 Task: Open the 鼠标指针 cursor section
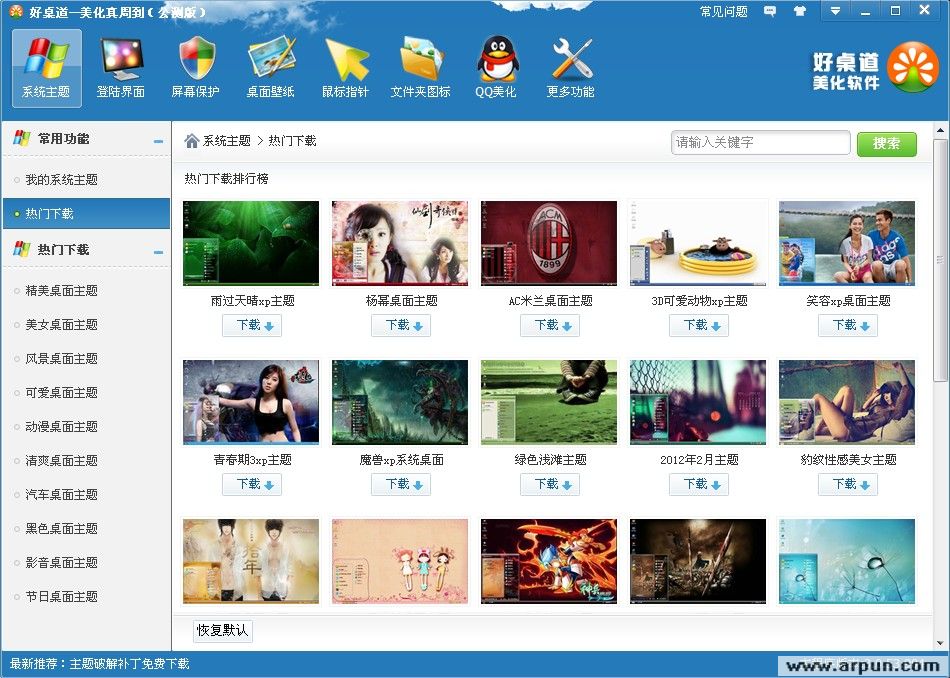(345, 67)
